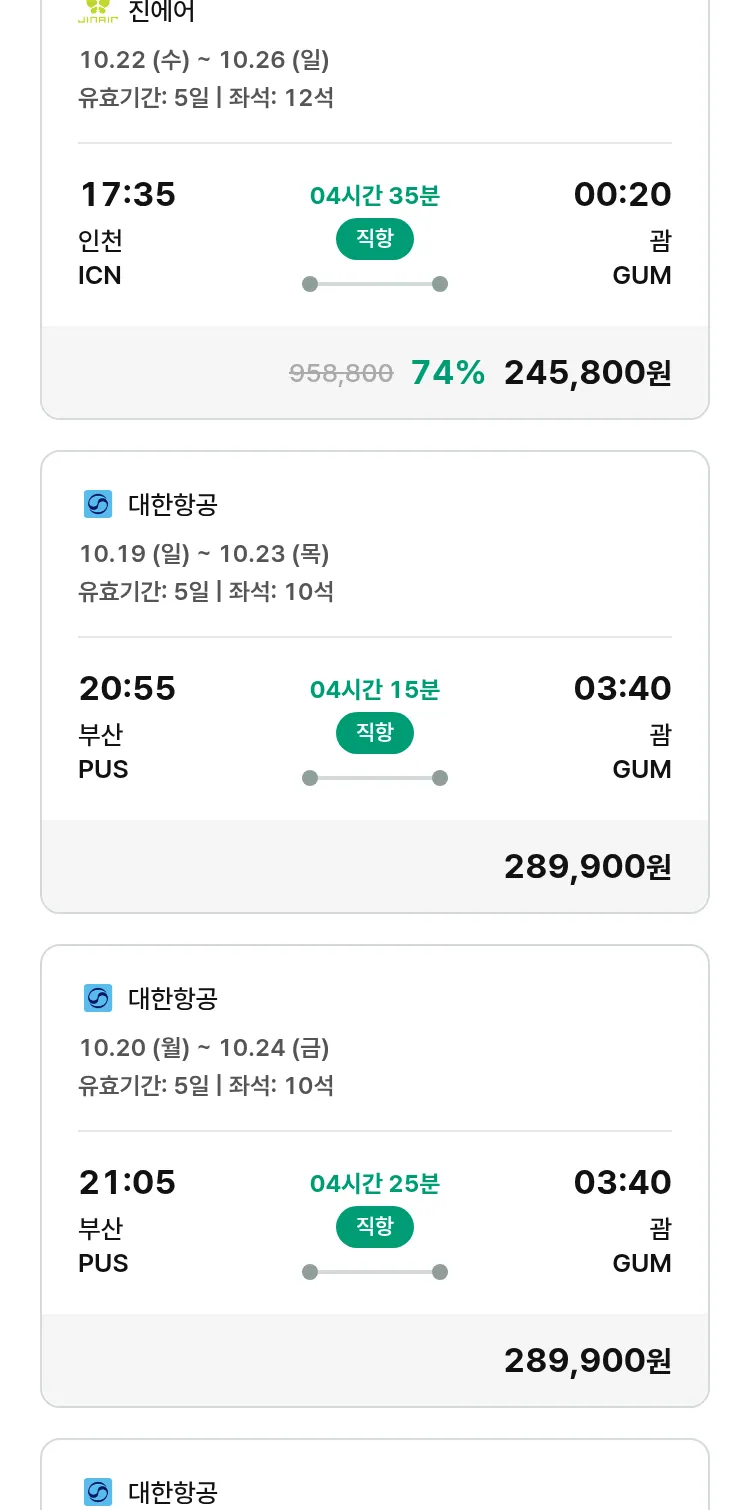Tap the 10.20 (월) ~ 10.24 (금) date range
The width and height of the screenshot is (750, 1510).
point(204,1047)
